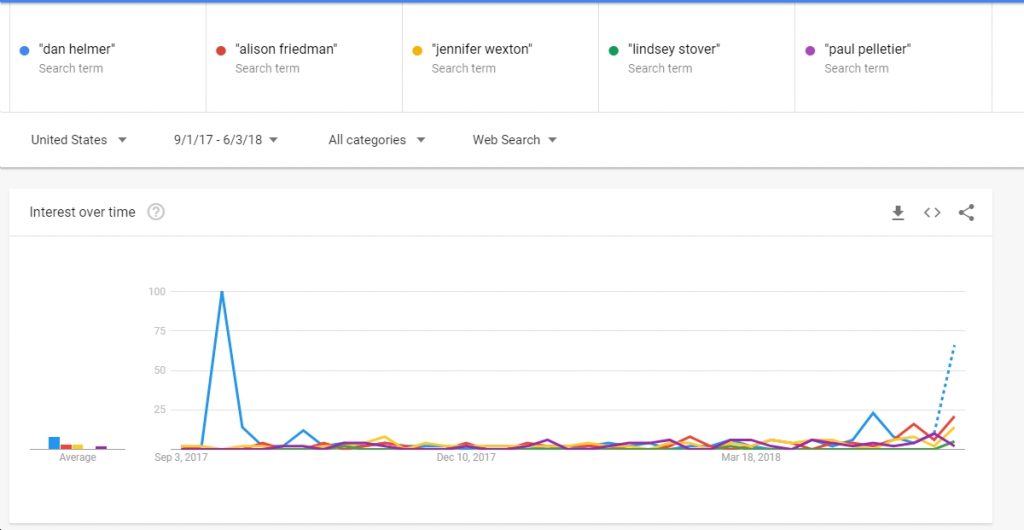Select the "paul pelletier" search term box
The height and width of the screenshot is (530, 1024).
[x=893, y=57]
